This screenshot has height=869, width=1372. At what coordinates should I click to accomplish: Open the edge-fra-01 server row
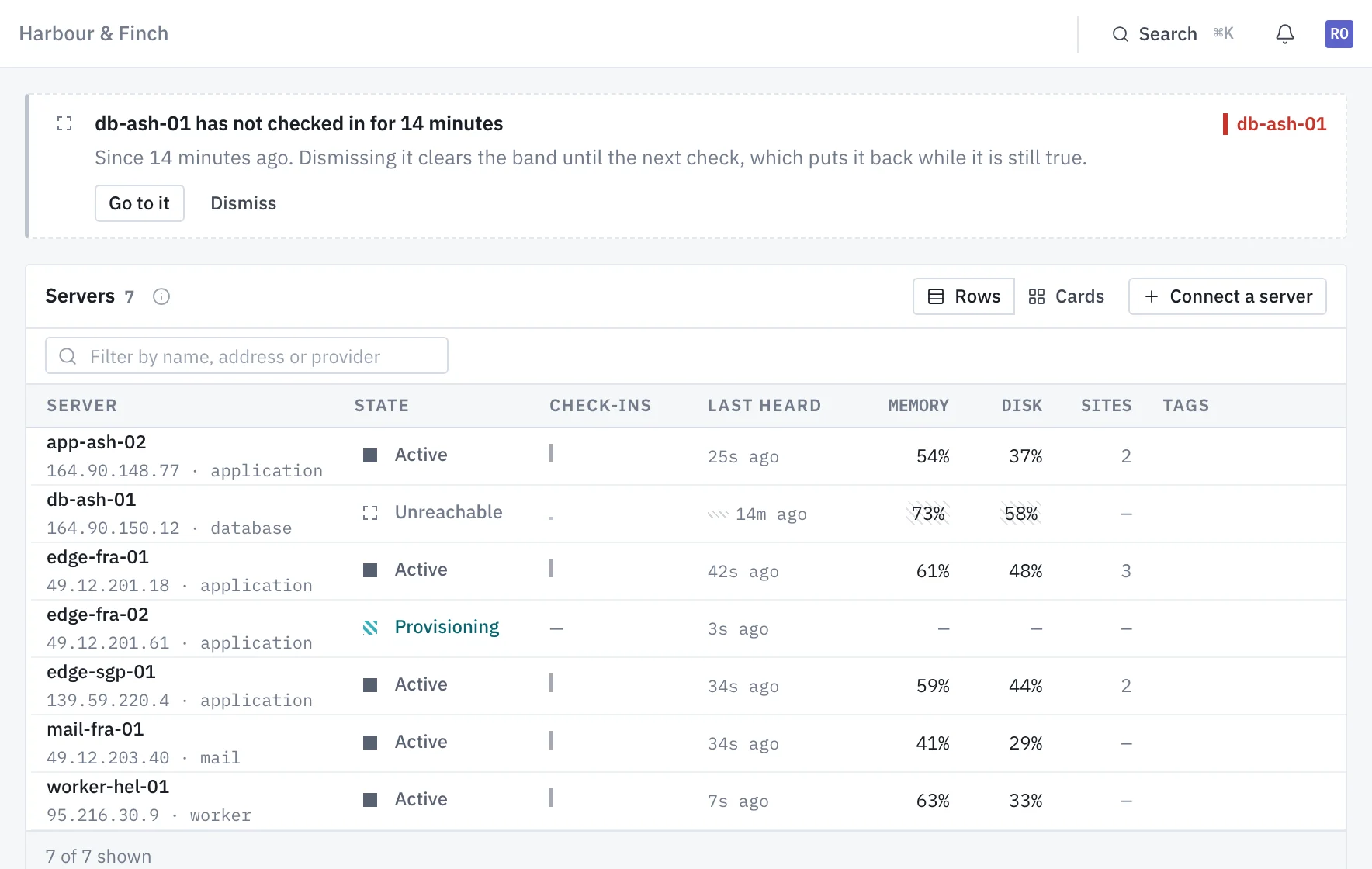[686, 571]
